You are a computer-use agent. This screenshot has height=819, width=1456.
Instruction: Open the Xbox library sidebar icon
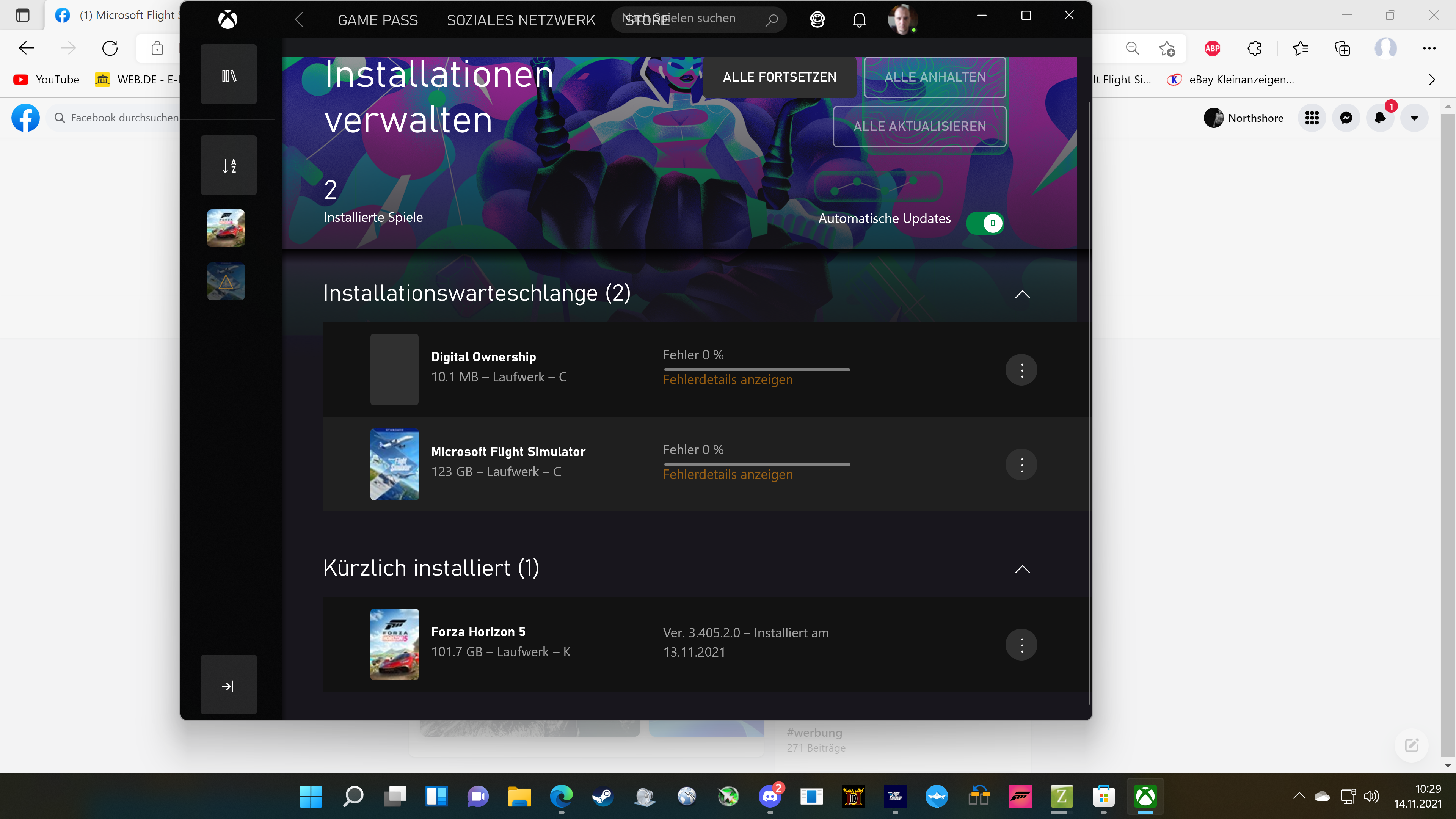click(x=228, y=75)
